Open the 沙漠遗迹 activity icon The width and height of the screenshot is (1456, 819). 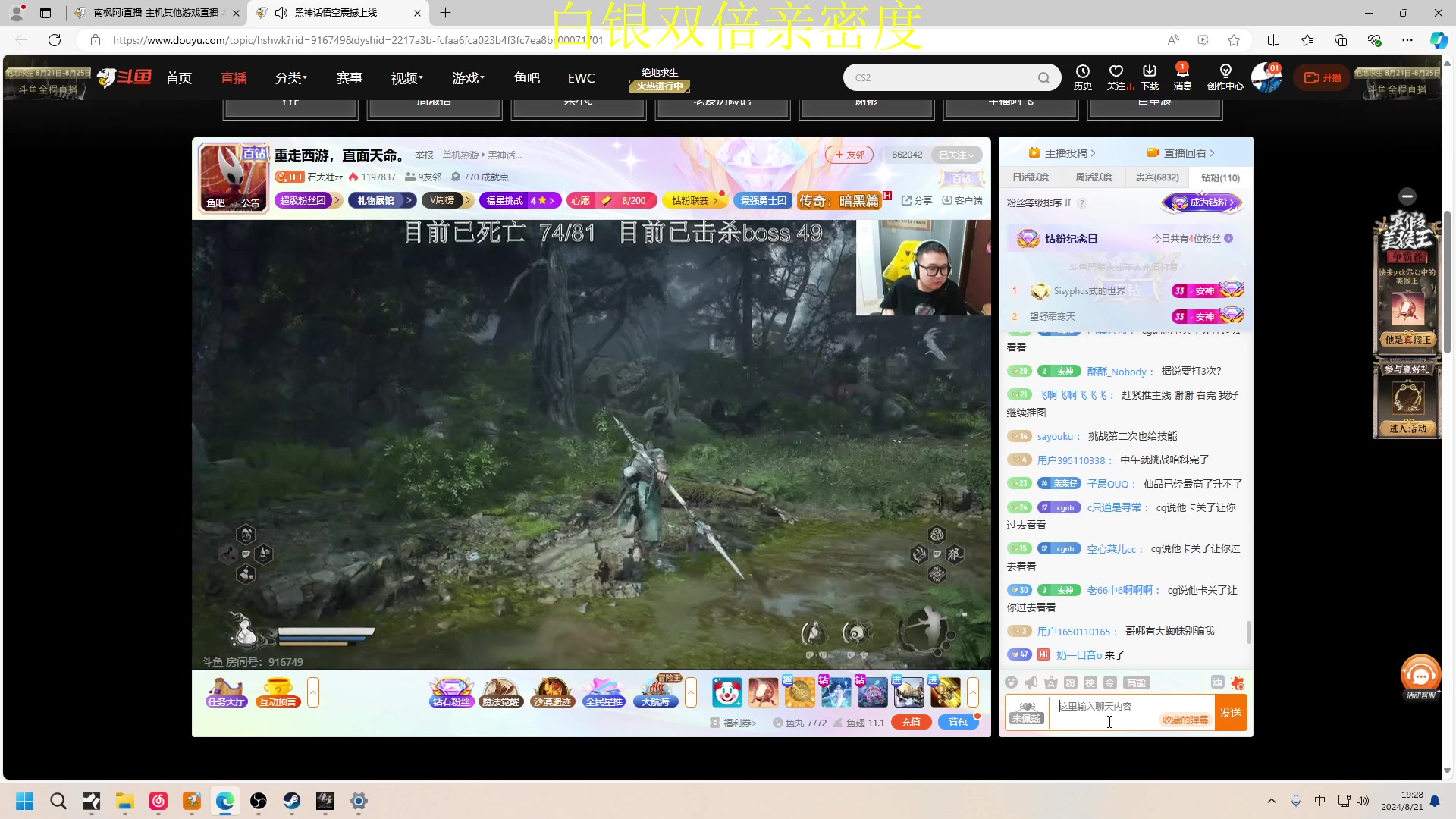click(552, 692)
